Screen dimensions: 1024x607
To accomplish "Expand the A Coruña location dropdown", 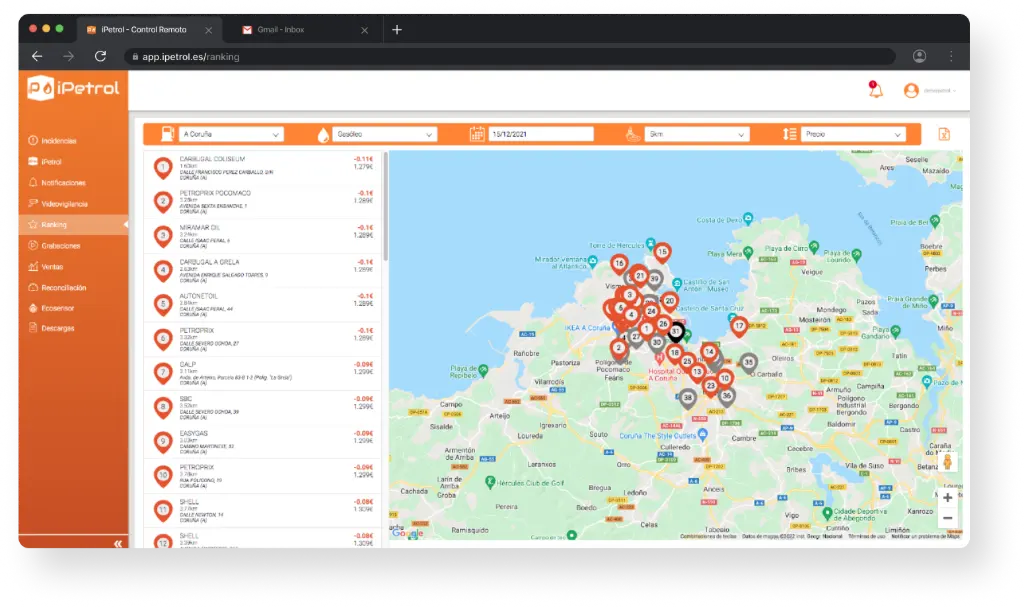I will coord(232,134).
